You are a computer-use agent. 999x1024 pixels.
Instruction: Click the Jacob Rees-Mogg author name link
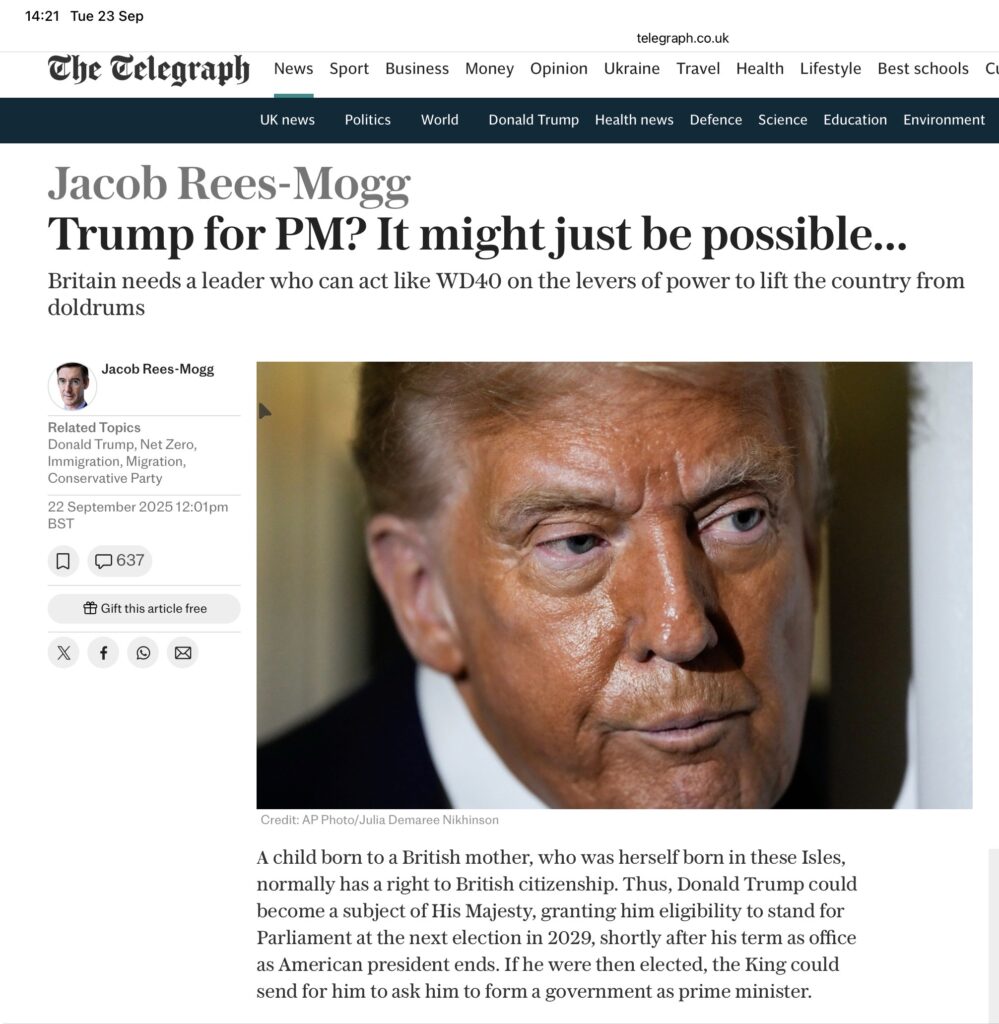(157, 369)
